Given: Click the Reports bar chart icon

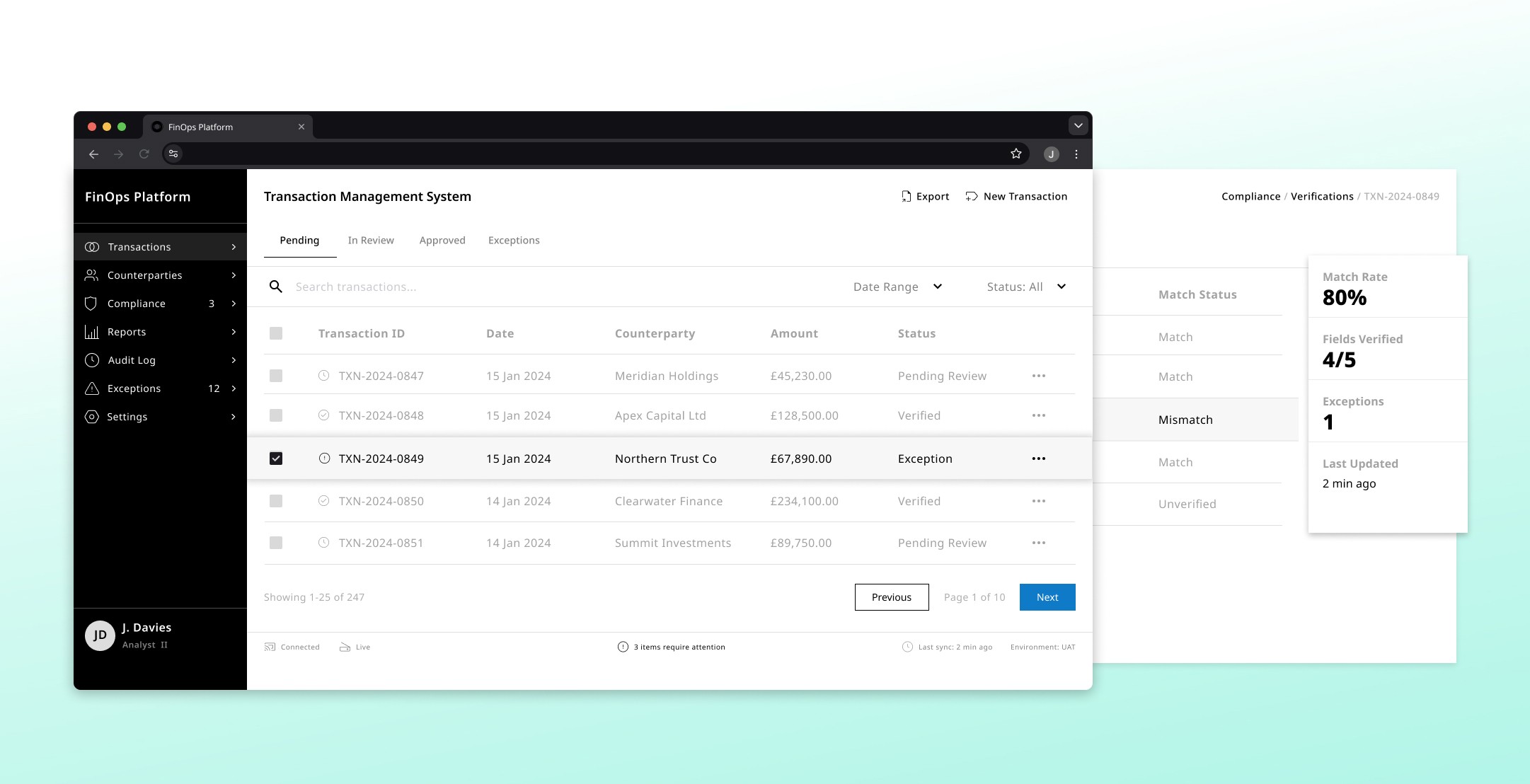Looking at the screenshot, I should tap(91, 332).
